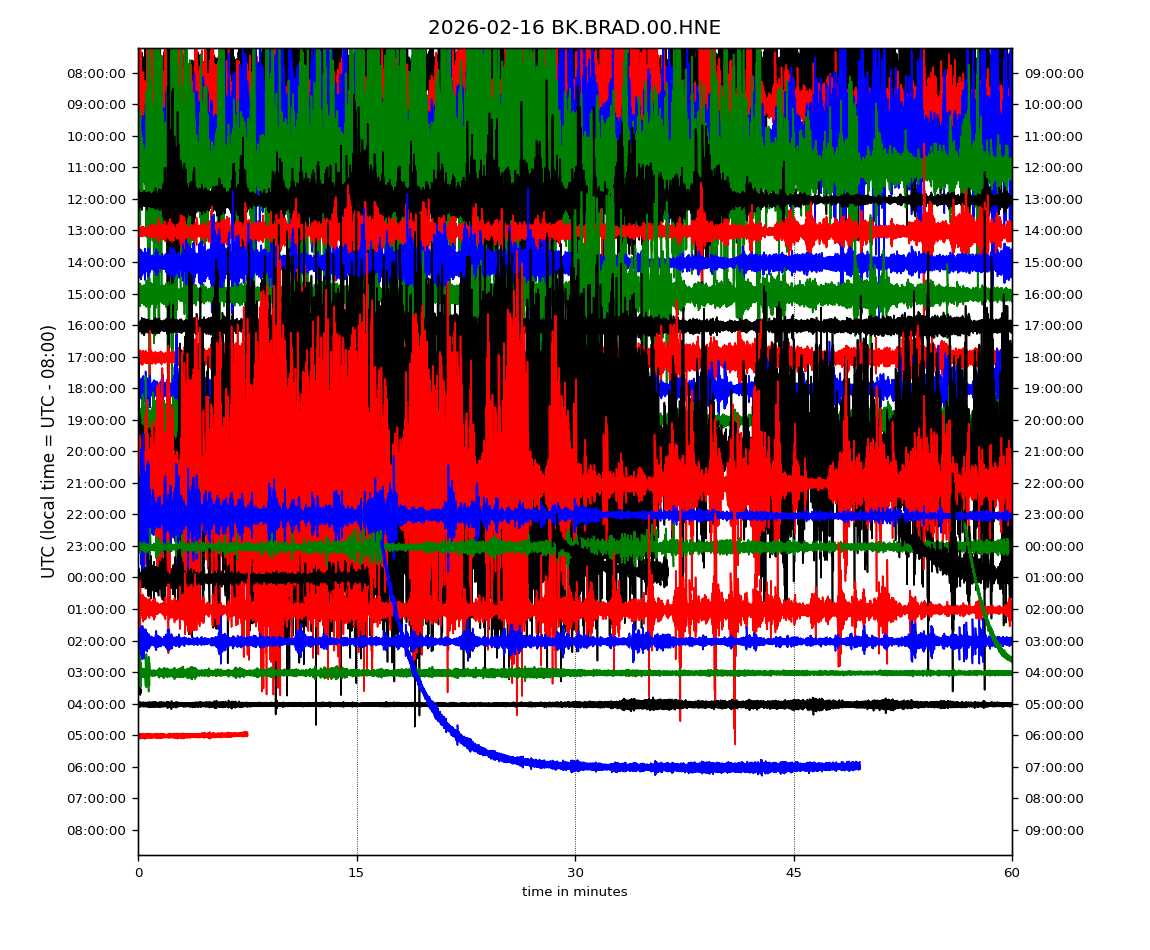Click the right-axis 17:00:00 tick label
Viewport: 1150px width, 950px height.
[x=1054, y=325]
